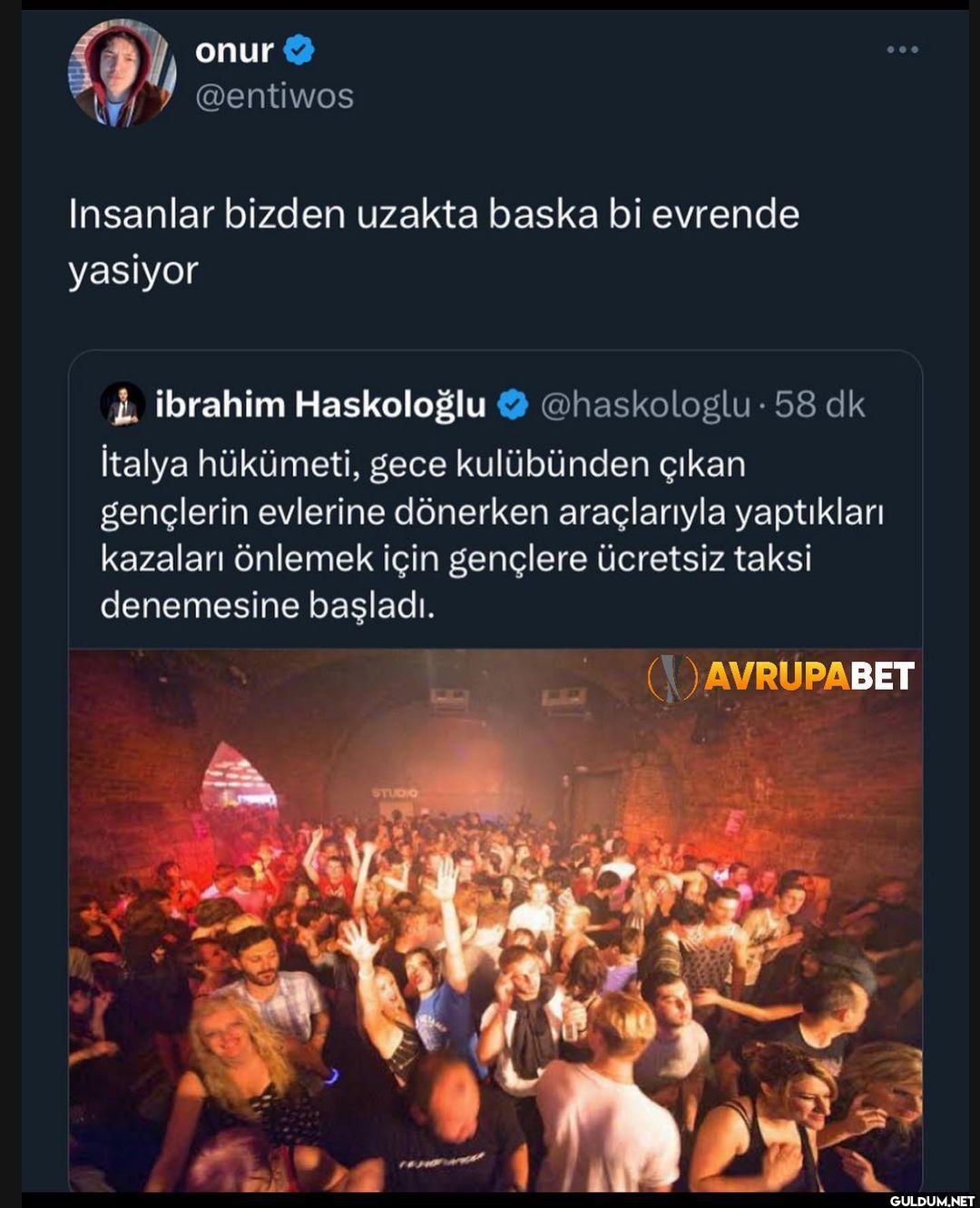Click the arched window in club photo

238,776
